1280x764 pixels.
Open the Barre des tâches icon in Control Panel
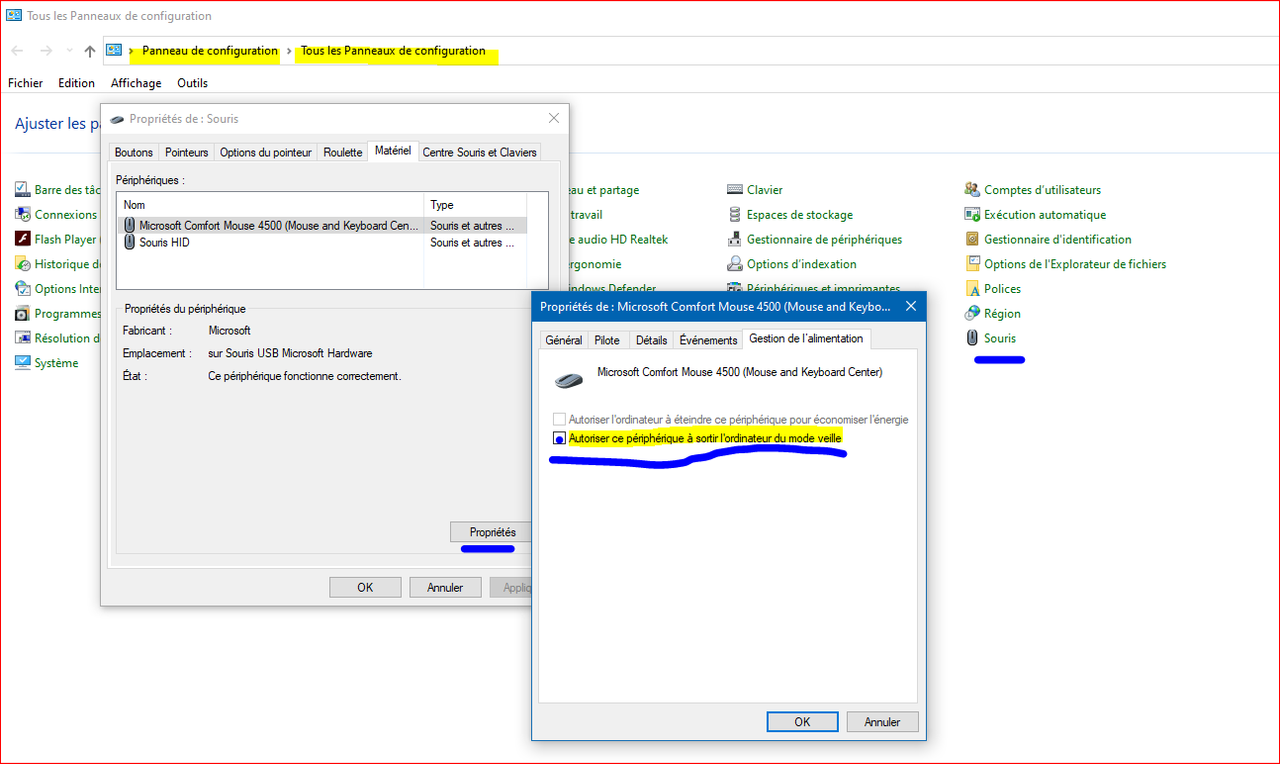(x=24, y=190)
